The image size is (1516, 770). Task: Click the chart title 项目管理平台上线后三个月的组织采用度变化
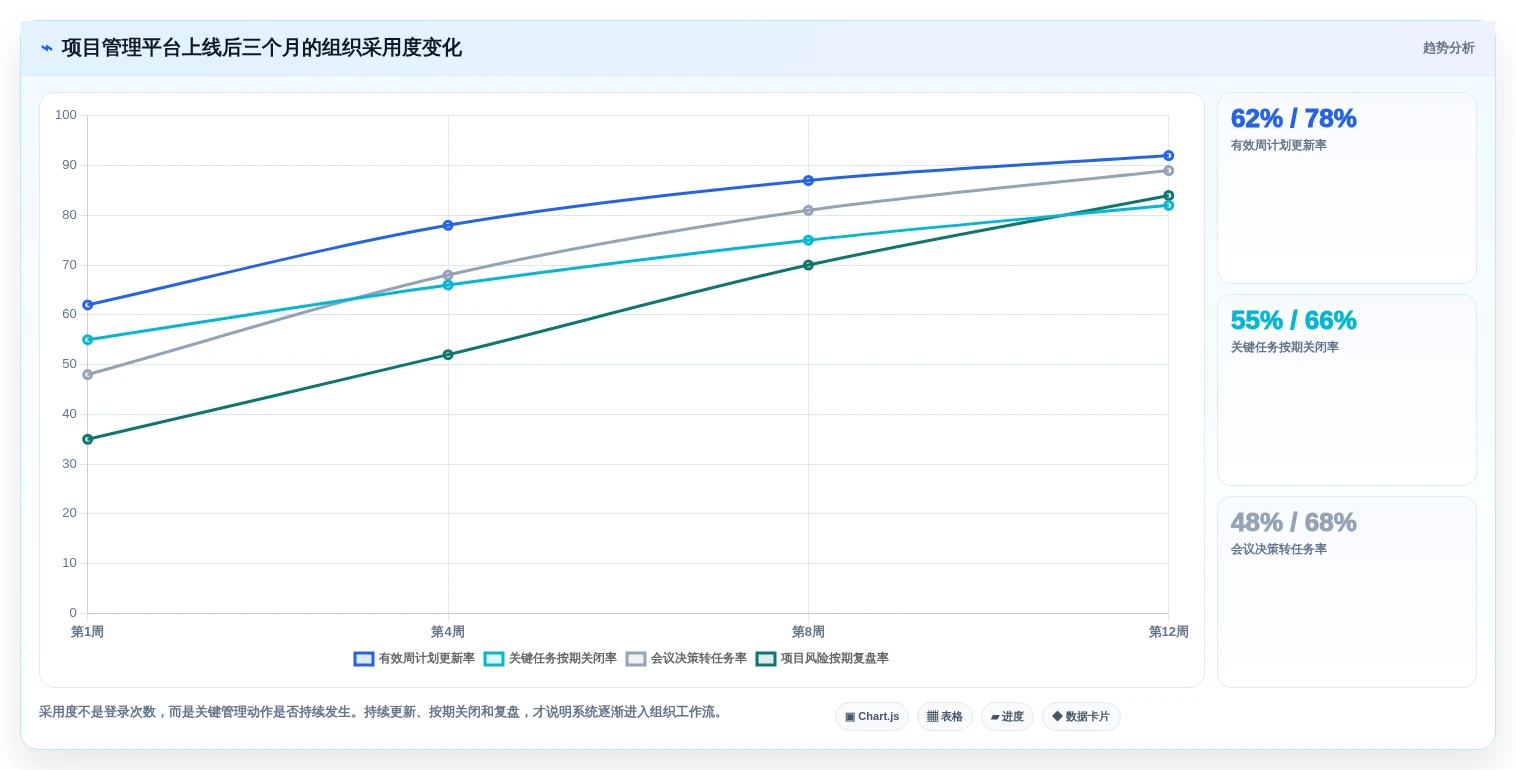coord(262,48)
